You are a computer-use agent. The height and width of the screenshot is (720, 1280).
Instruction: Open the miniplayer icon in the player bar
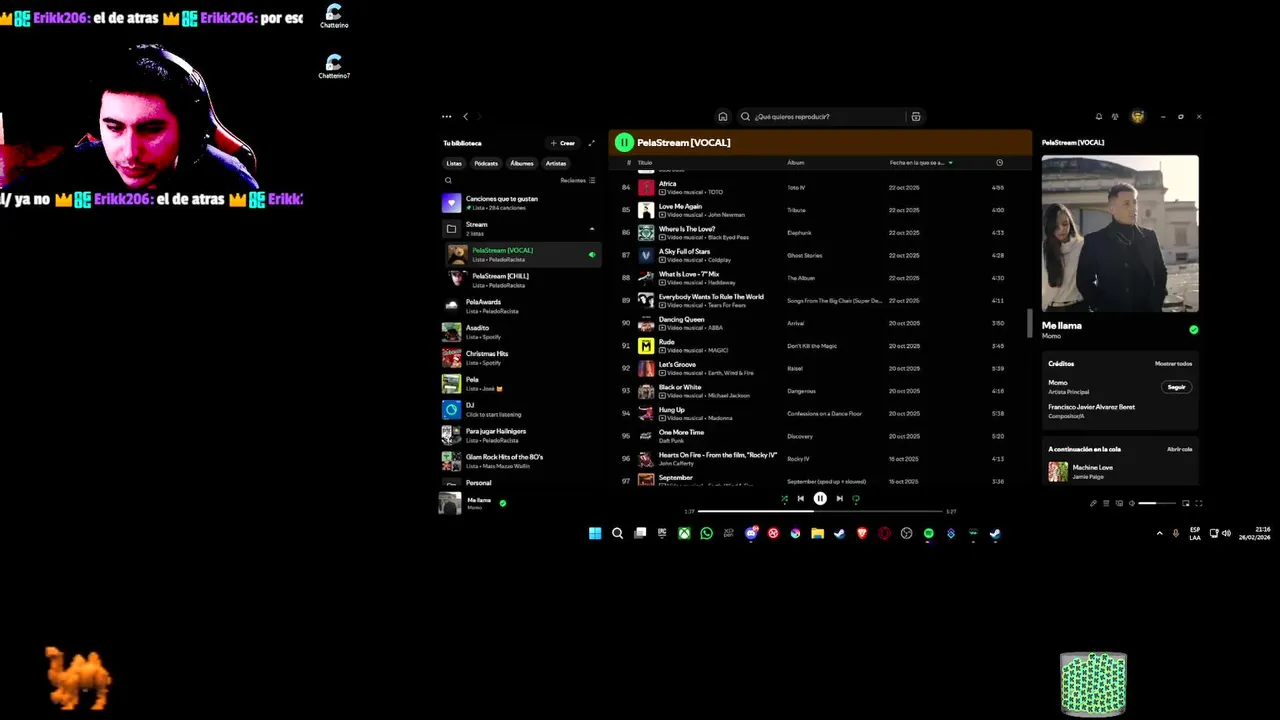point(1186,503)
